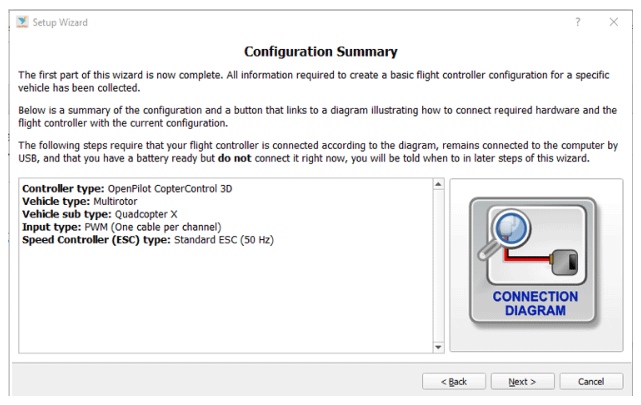Click the summary list scroll down arrow

(437, 347)
